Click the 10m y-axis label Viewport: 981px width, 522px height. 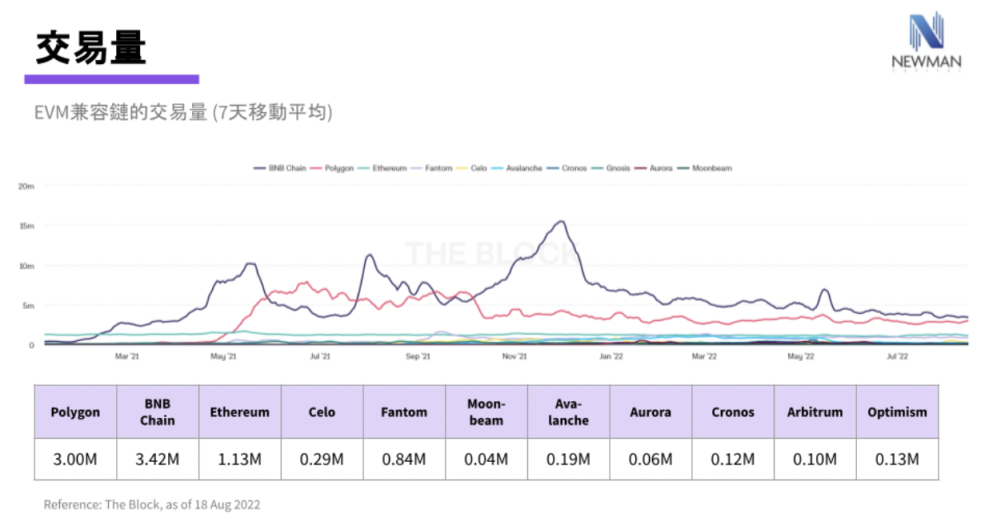[x=27, y=266]
